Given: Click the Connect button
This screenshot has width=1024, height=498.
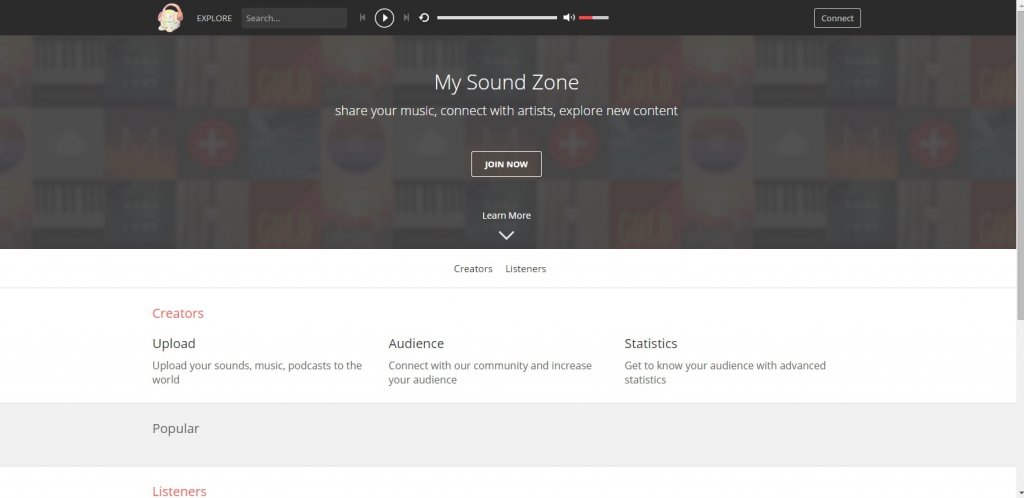Looking at the screenshot, I should (x=837, y=18).
